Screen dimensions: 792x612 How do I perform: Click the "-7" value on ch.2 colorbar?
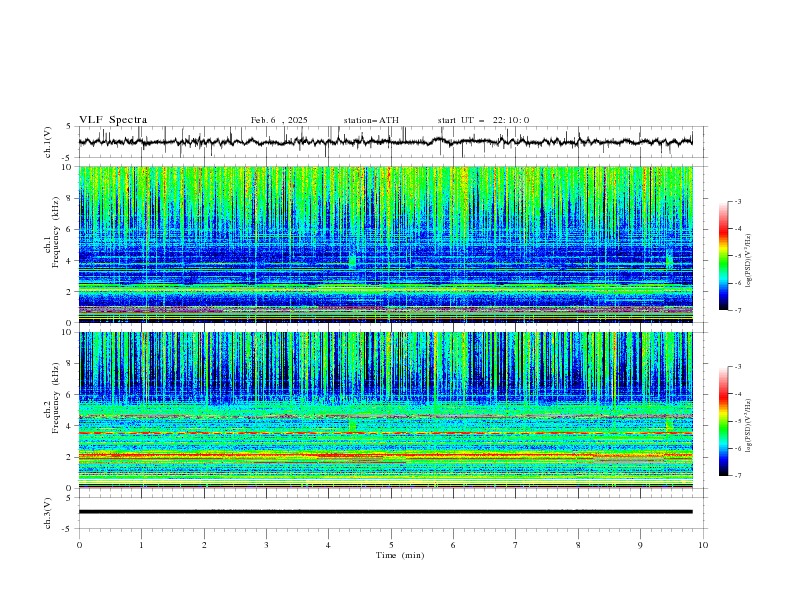pos(737,475)
